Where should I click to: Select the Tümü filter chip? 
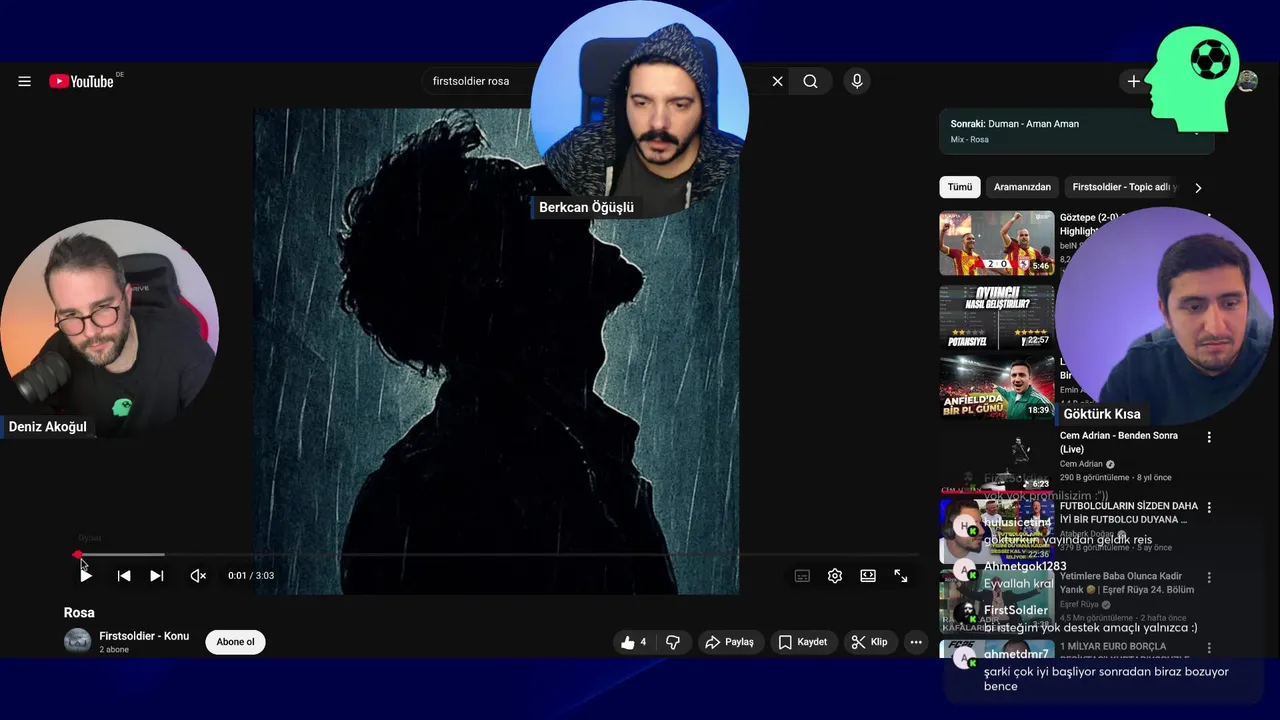tap(960, 187)
